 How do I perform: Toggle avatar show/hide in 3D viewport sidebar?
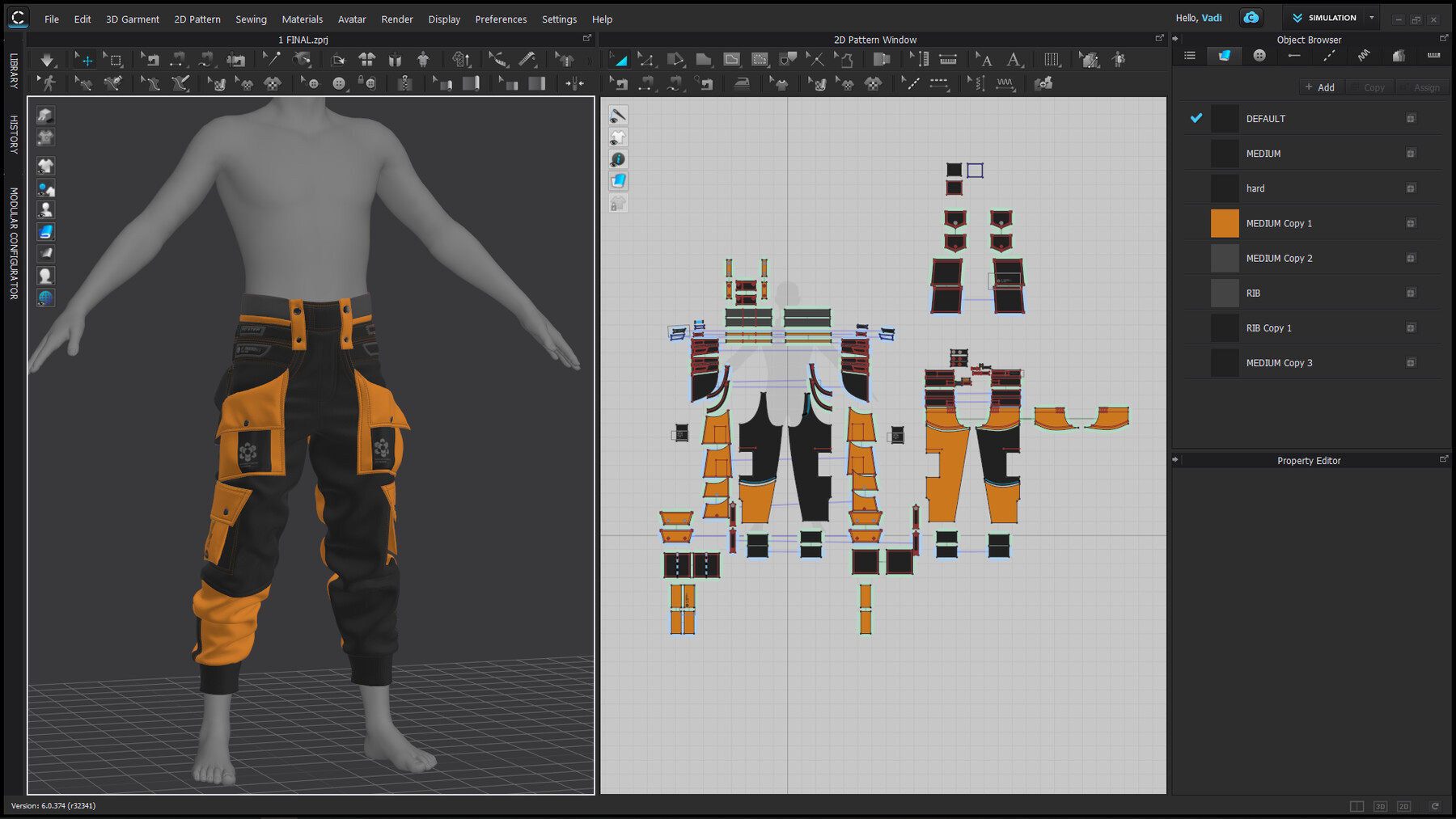pyautogui.click(x=45, y=210)
